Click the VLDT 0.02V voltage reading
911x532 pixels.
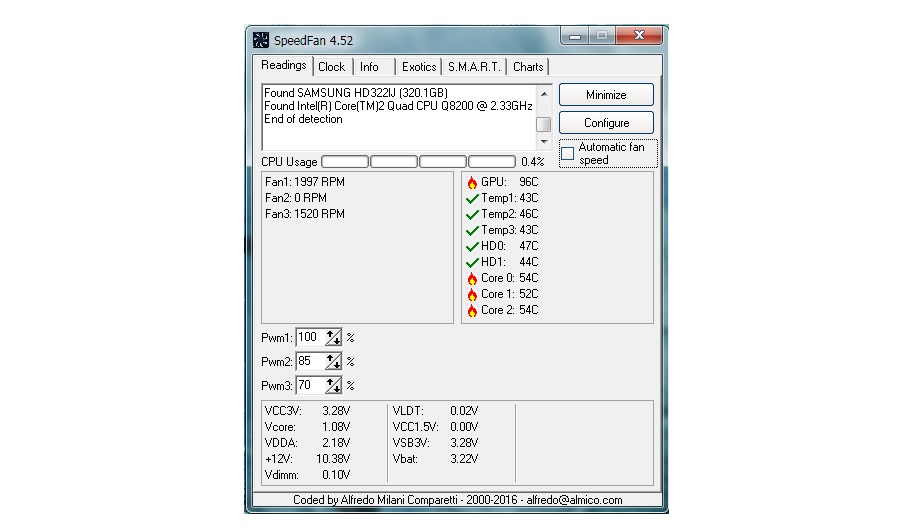pyautogui.click(x=435, y=411)
